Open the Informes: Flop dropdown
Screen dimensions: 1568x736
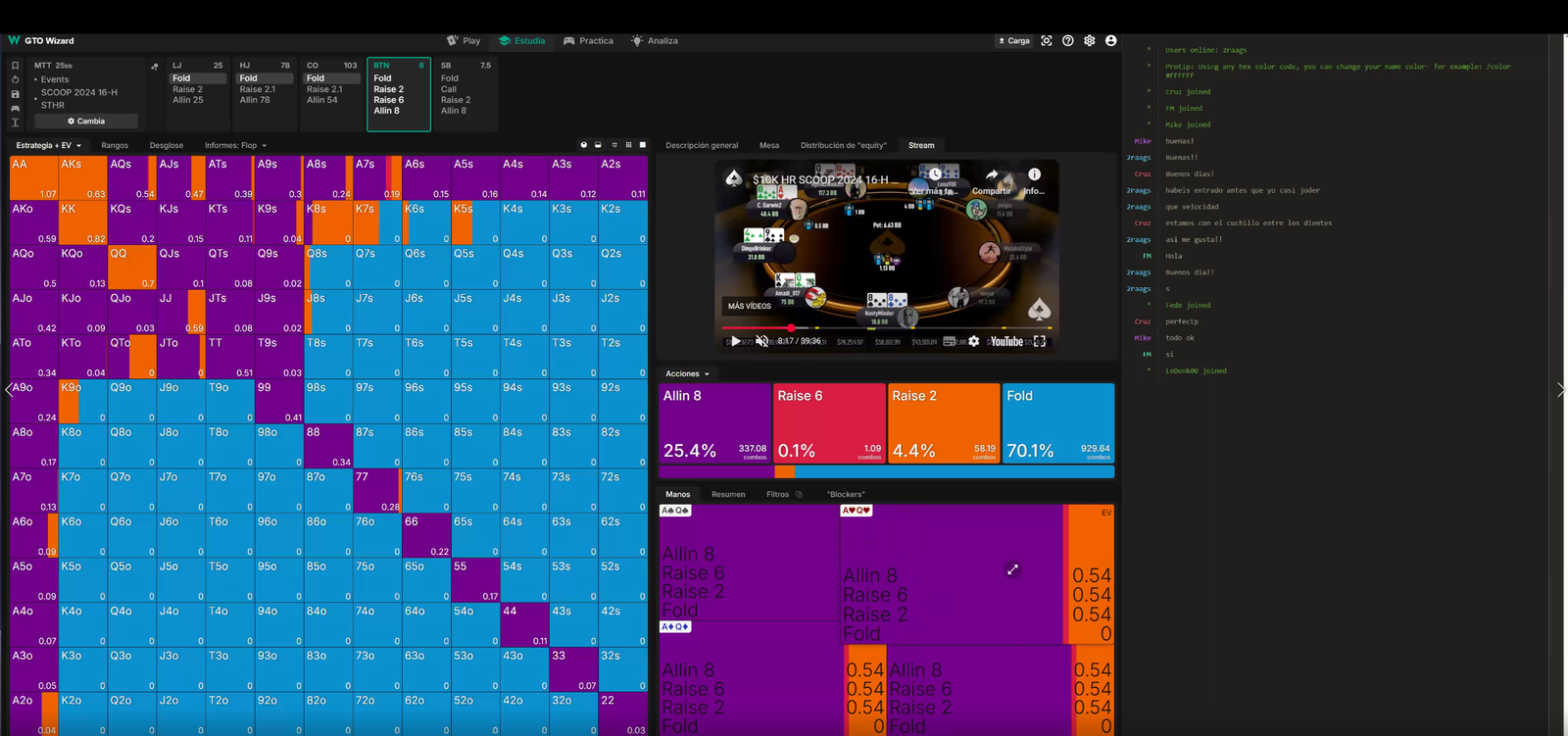[235, 145]
